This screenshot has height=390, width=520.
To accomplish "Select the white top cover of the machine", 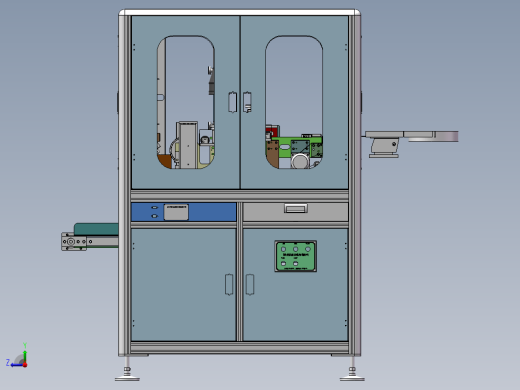I will pyautogui.click(x=239, y=13).
